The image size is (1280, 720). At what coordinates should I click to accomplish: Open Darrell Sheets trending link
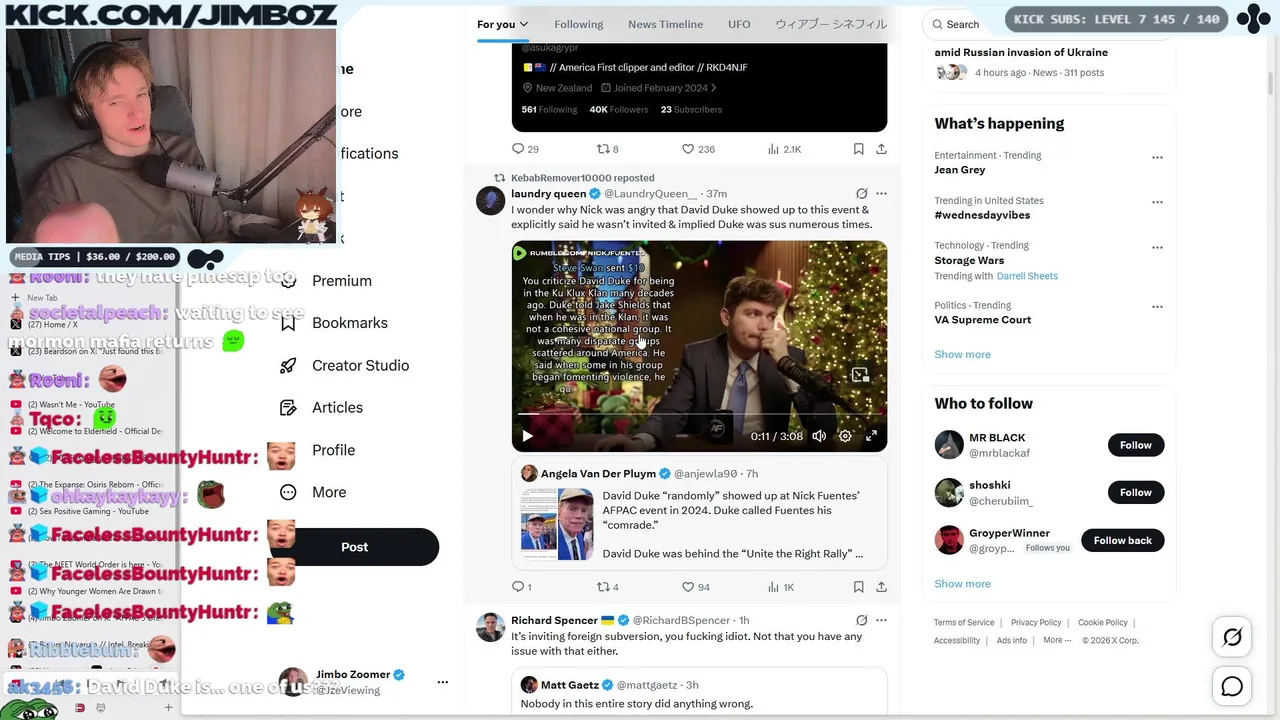(x=1027, y=276)
